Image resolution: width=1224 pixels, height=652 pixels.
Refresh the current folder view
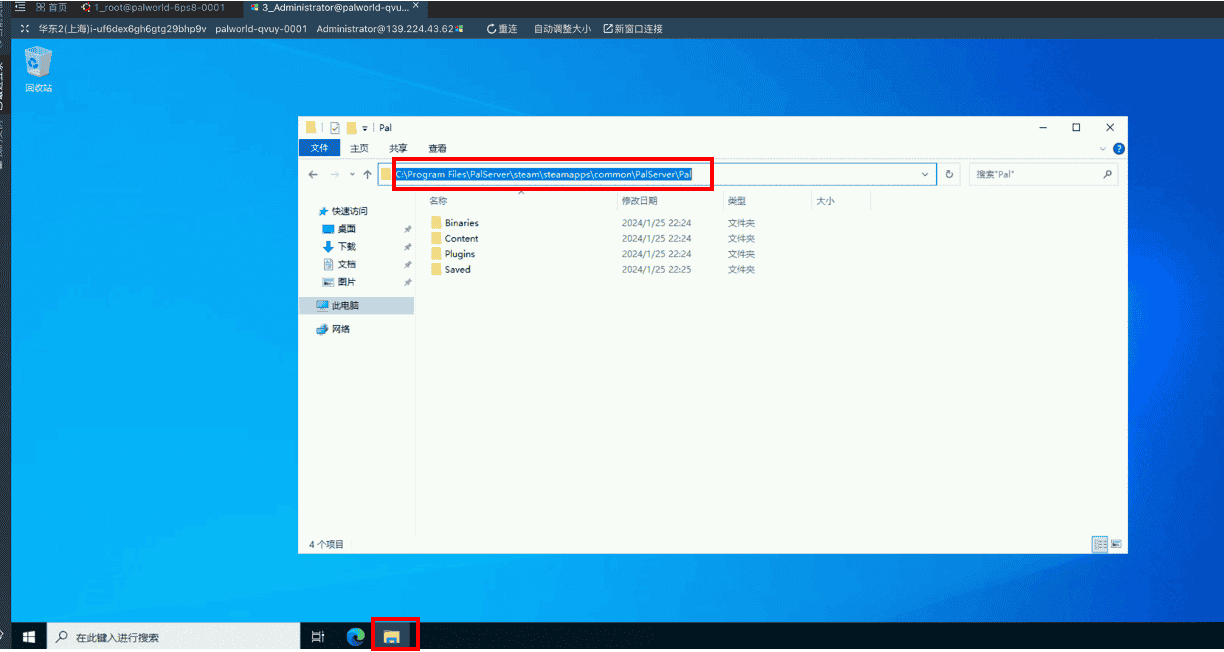949,174
